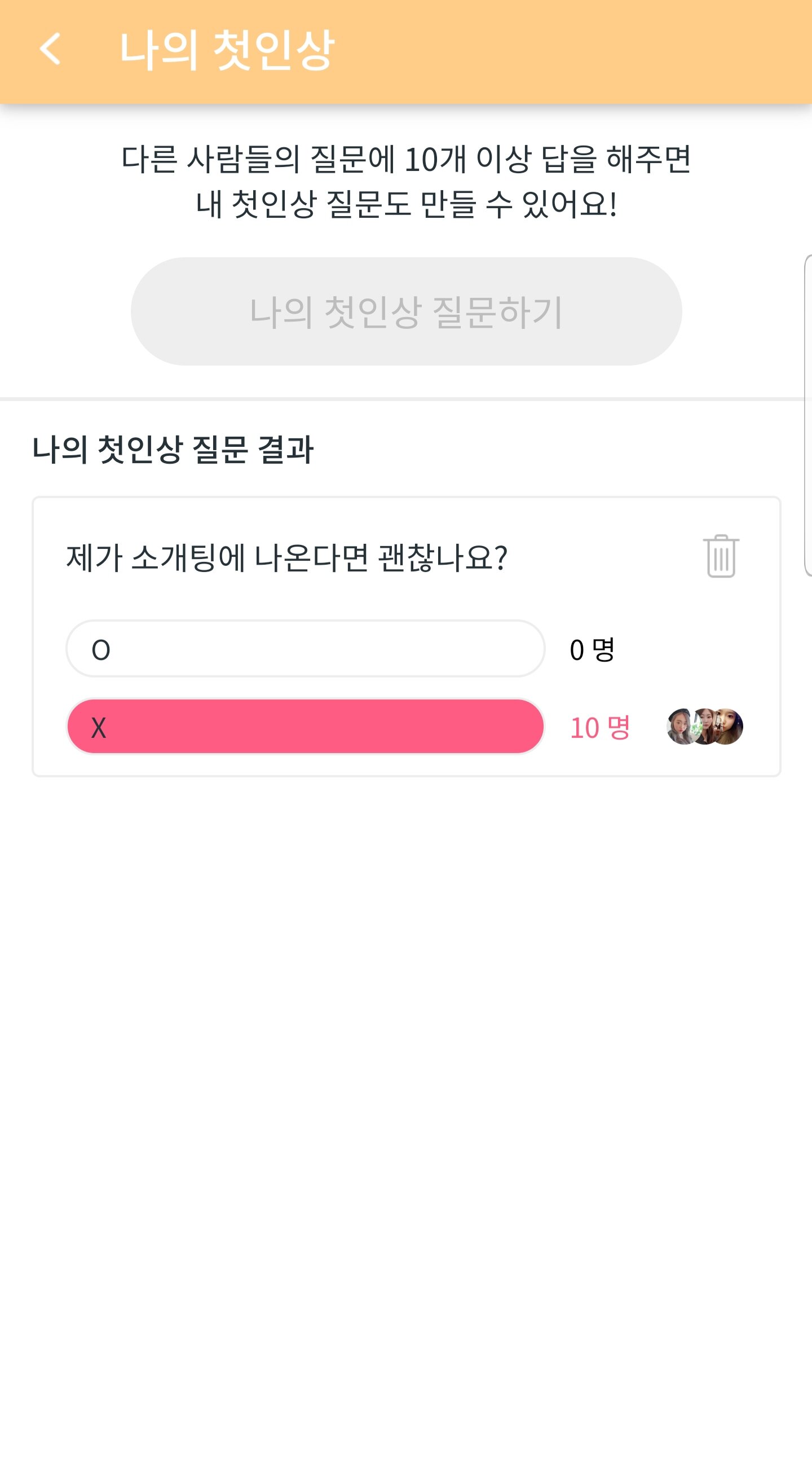
Task: Tap the back arrow in header
Action: pyautogui.click(x=51, y=50)
